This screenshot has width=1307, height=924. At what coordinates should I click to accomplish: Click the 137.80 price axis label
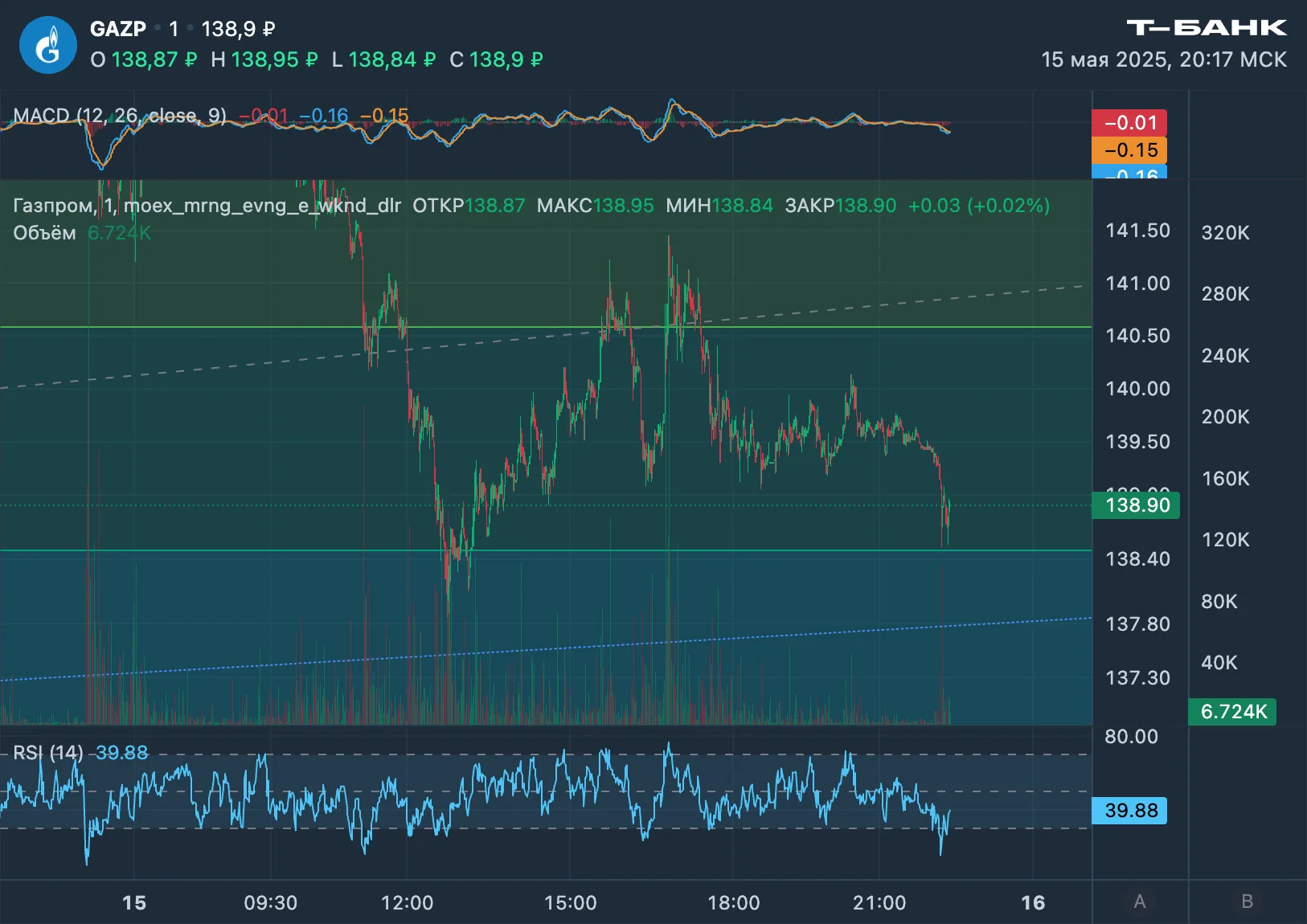tap(1137, 624)
